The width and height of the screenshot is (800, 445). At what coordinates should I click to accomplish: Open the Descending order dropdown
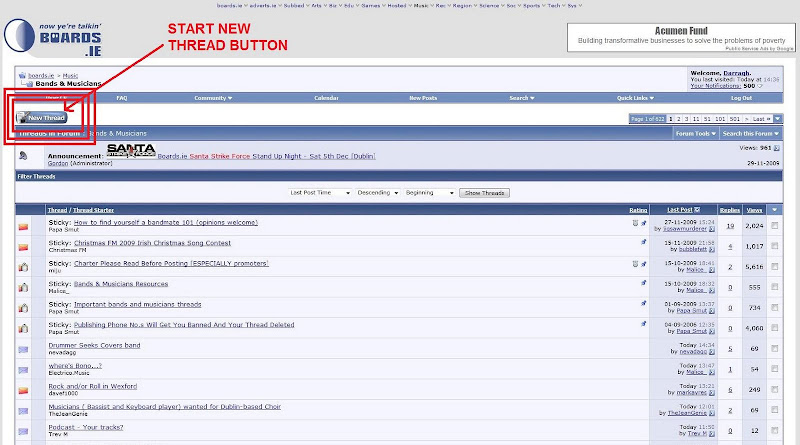378,193
